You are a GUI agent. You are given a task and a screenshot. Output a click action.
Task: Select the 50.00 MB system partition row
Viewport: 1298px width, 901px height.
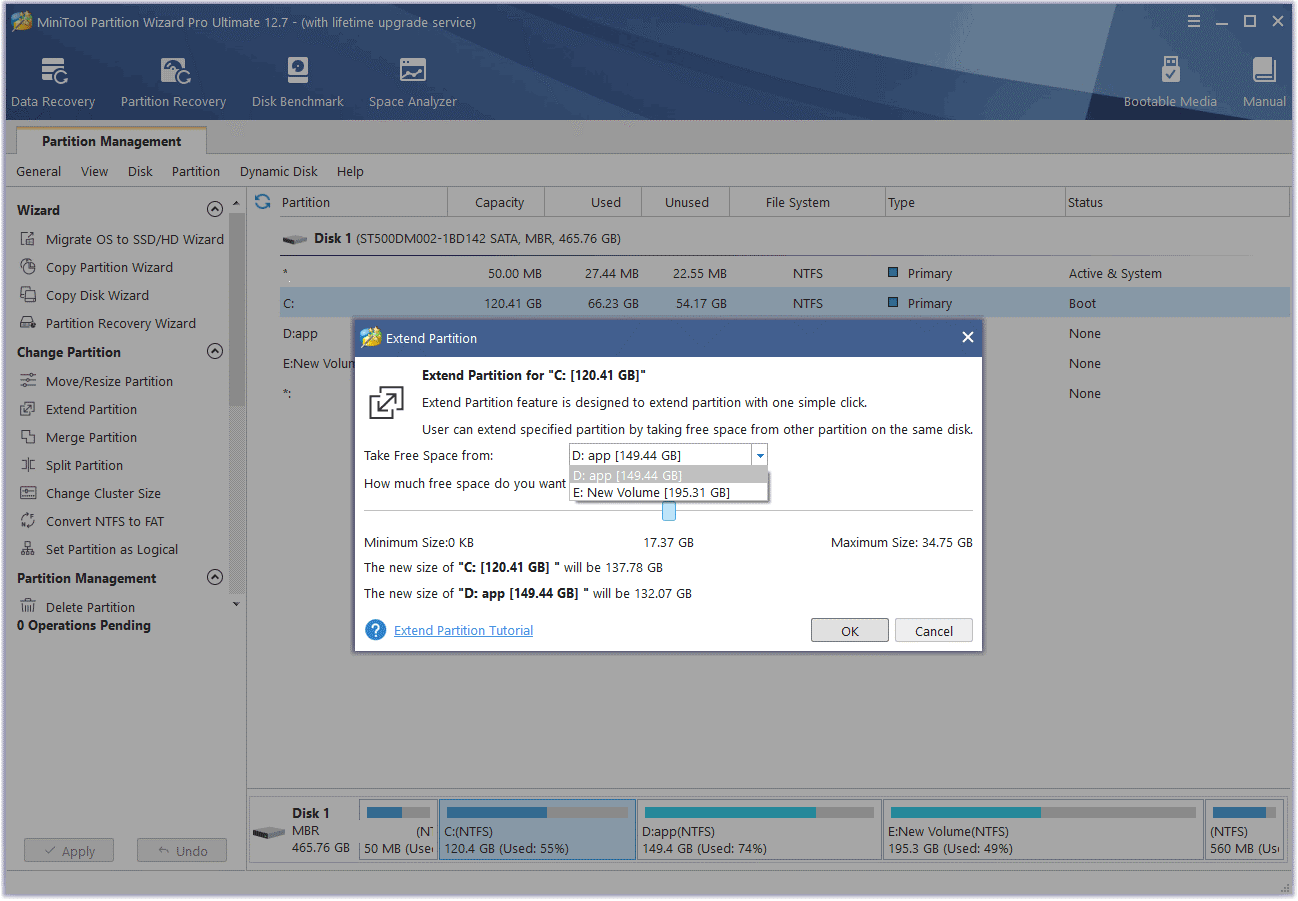point(785,273)
